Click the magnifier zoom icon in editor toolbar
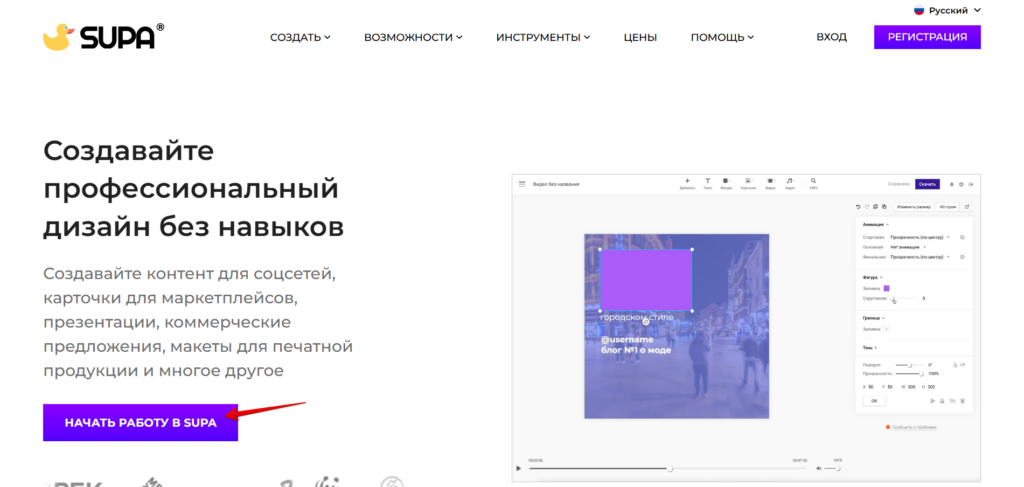The image size is (1024, 487). click(x=813, y=181)
